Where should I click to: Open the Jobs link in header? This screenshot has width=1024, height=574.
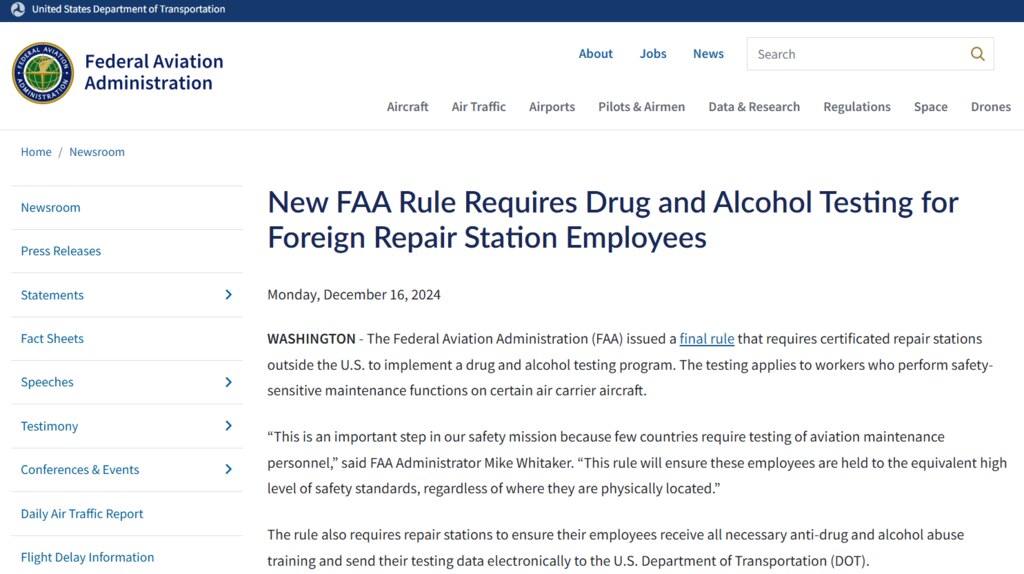pyautogui.click(x=652, y=54)
